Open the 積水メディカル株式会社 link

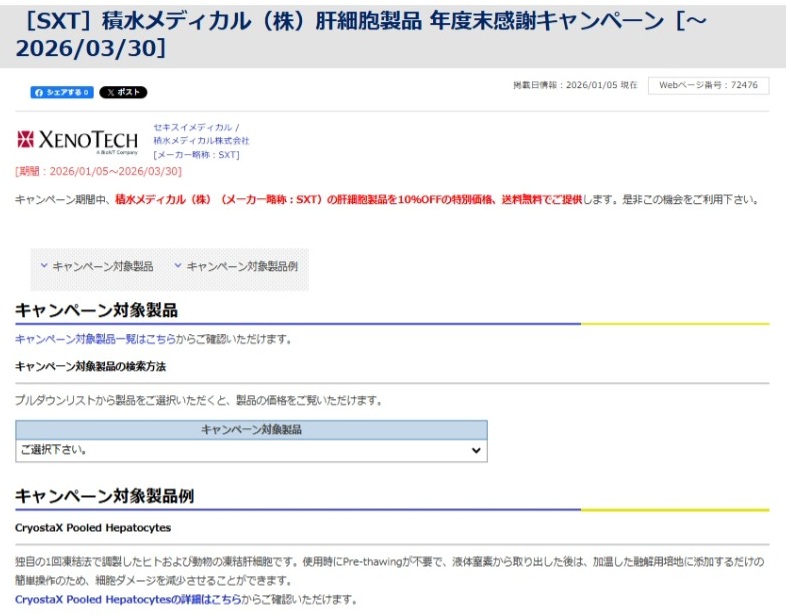coord(201,141)
